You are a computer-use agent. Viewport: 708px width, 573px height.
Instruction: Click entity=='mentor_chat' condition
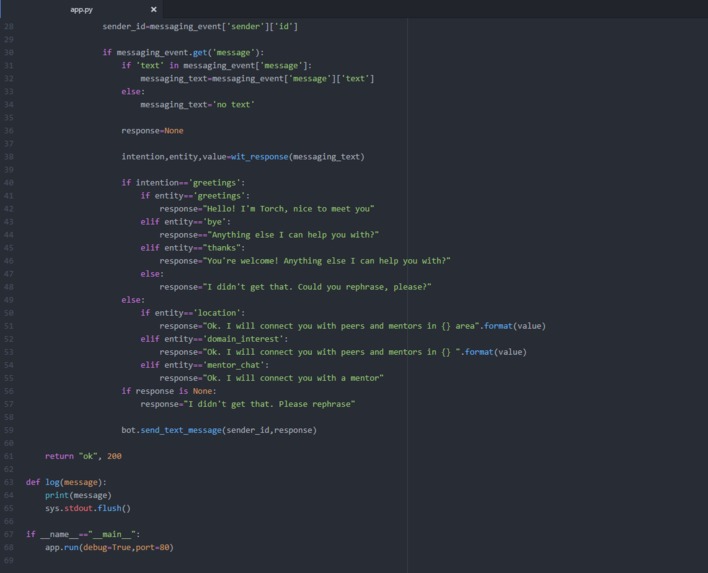(x=216, y=365)
